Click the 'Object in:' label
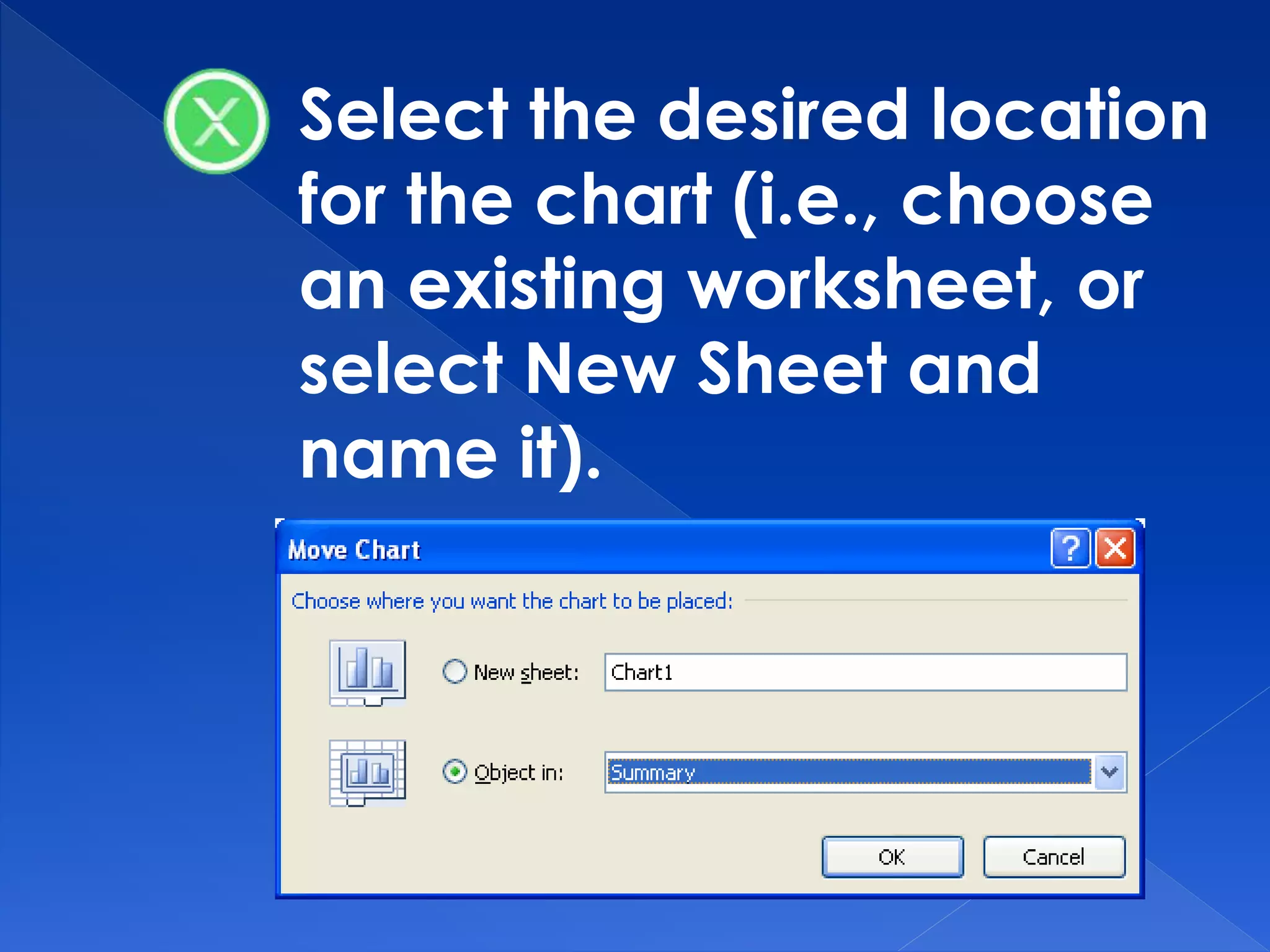 [x=519, y=773]
